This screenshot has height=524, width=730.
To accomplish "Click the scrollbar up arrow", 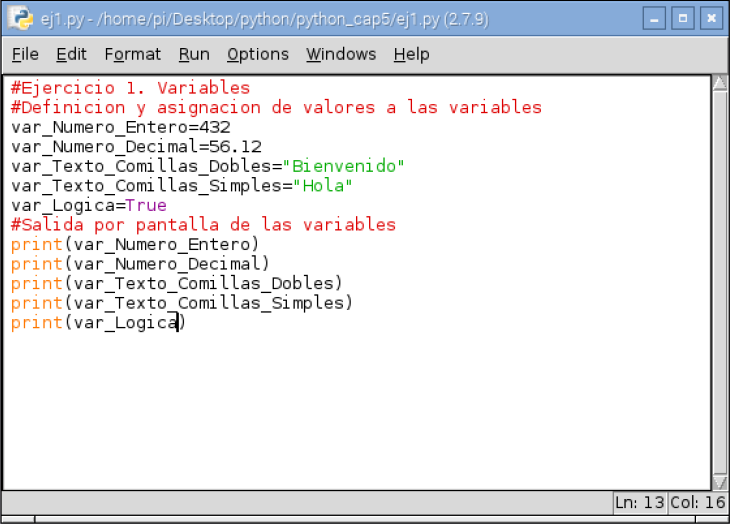I will click(720, 83).
